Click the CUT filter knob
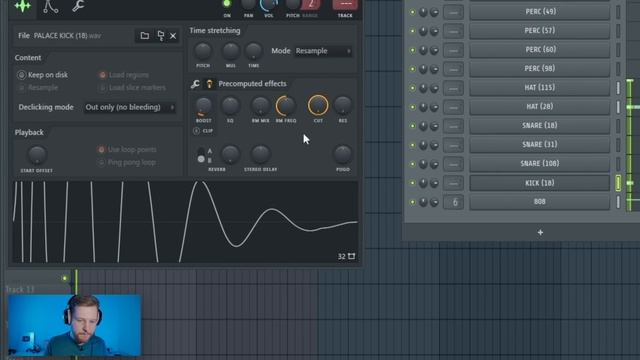Screen dimensions: 640x360 coord(318,106)
